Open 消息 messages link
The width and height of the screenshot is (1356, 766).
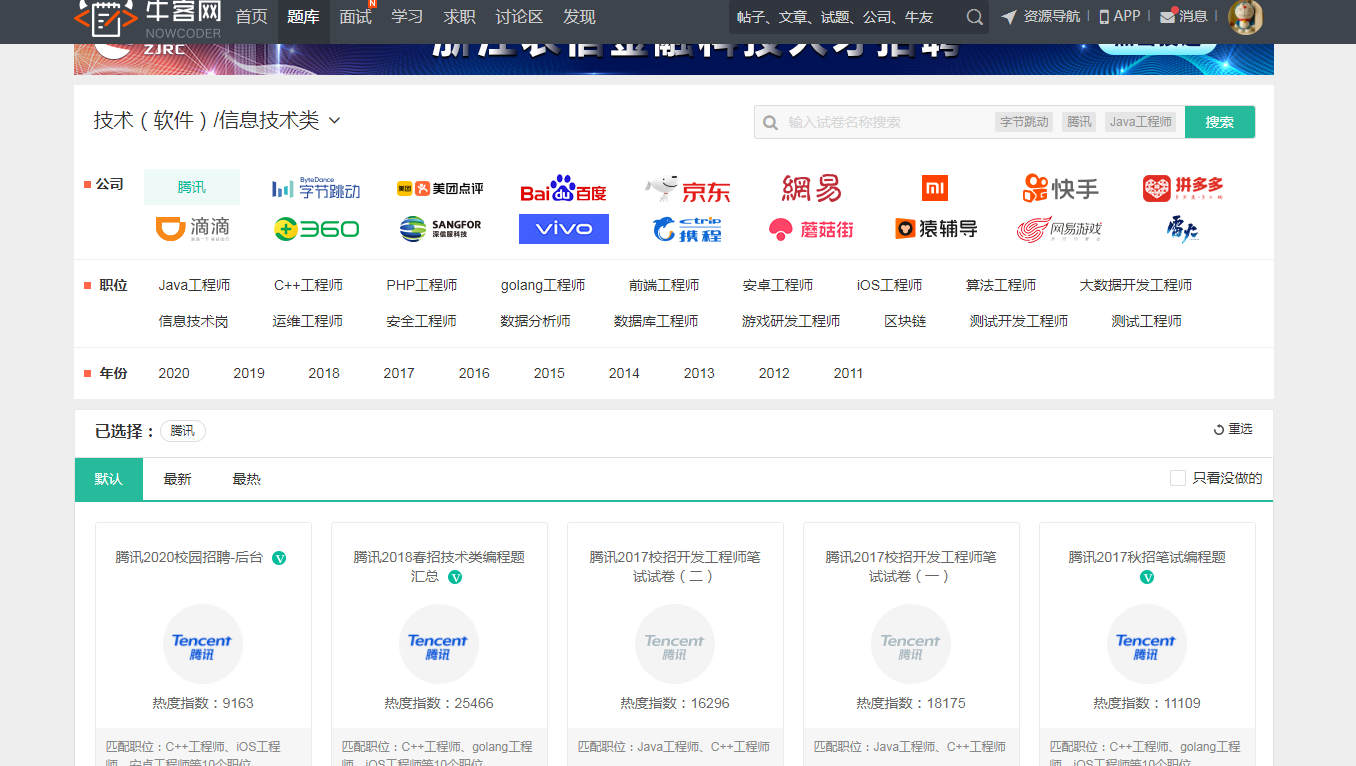[1184, 16]
